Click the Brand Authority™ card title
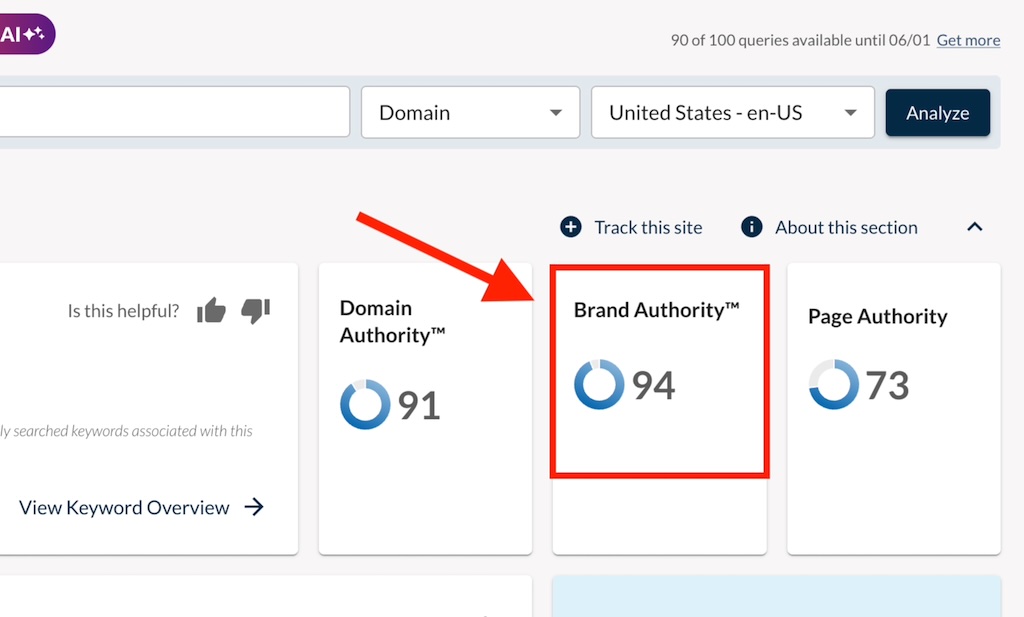Viewport: 1024px width, 617px height. click(x=656, y=310)
